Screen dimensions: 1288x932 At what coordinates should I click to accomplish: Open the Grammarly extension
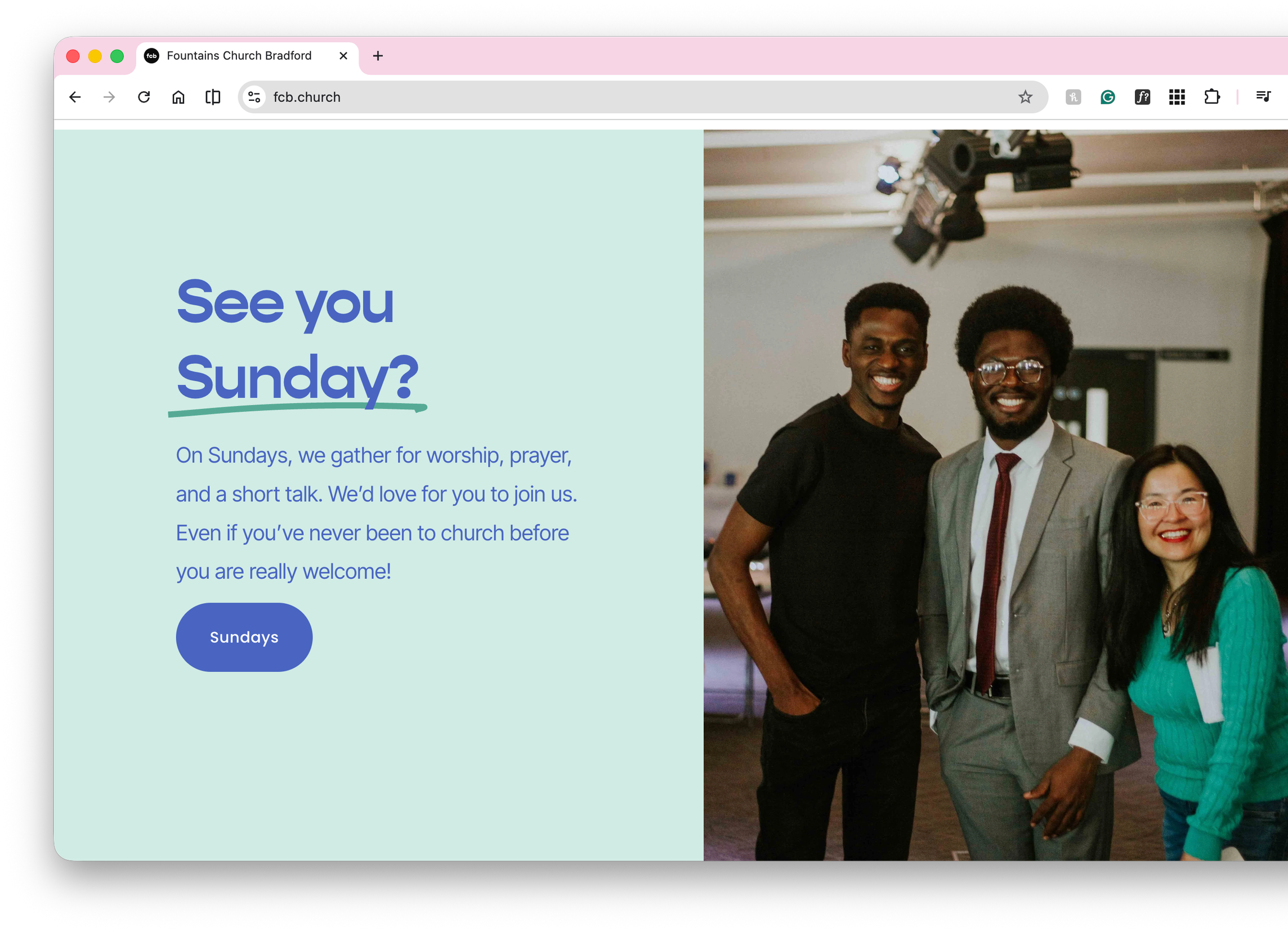point(1107,97)
